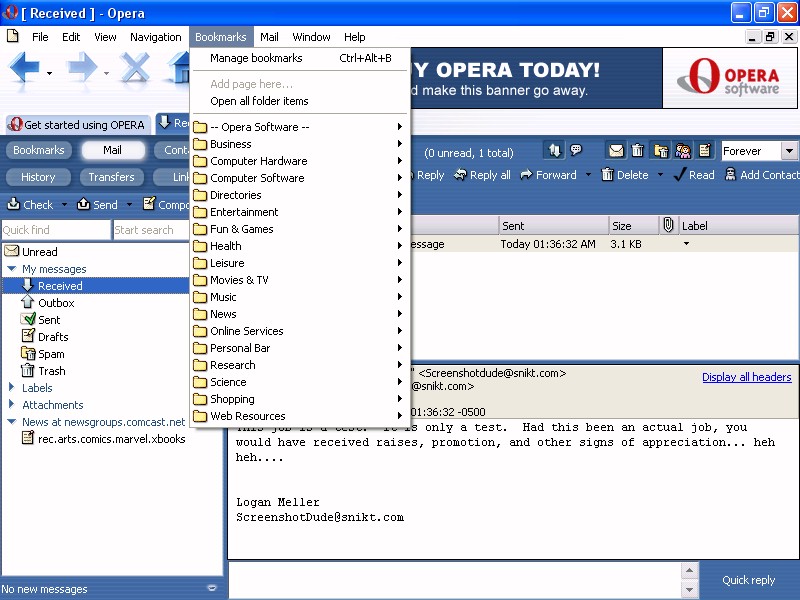Switch to the History panel tab
Viewport: 800px width, 600px height.
(38, 177)
